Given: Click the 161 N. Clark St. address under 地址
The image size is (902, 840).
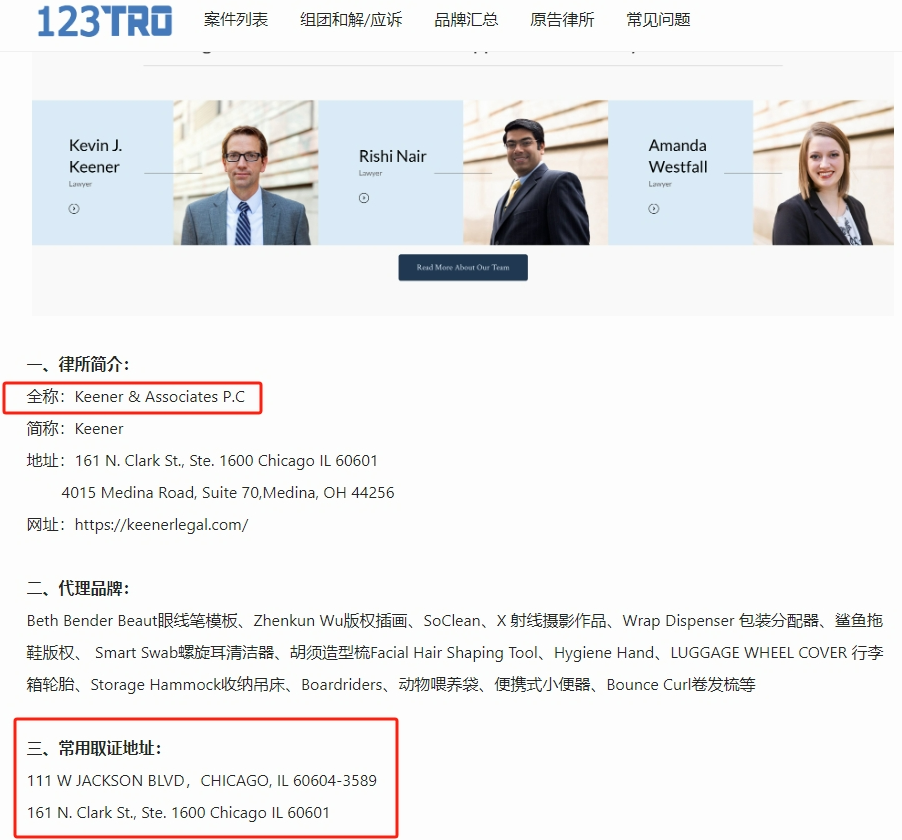Looking at the screenshot, I should coord(226,461).
